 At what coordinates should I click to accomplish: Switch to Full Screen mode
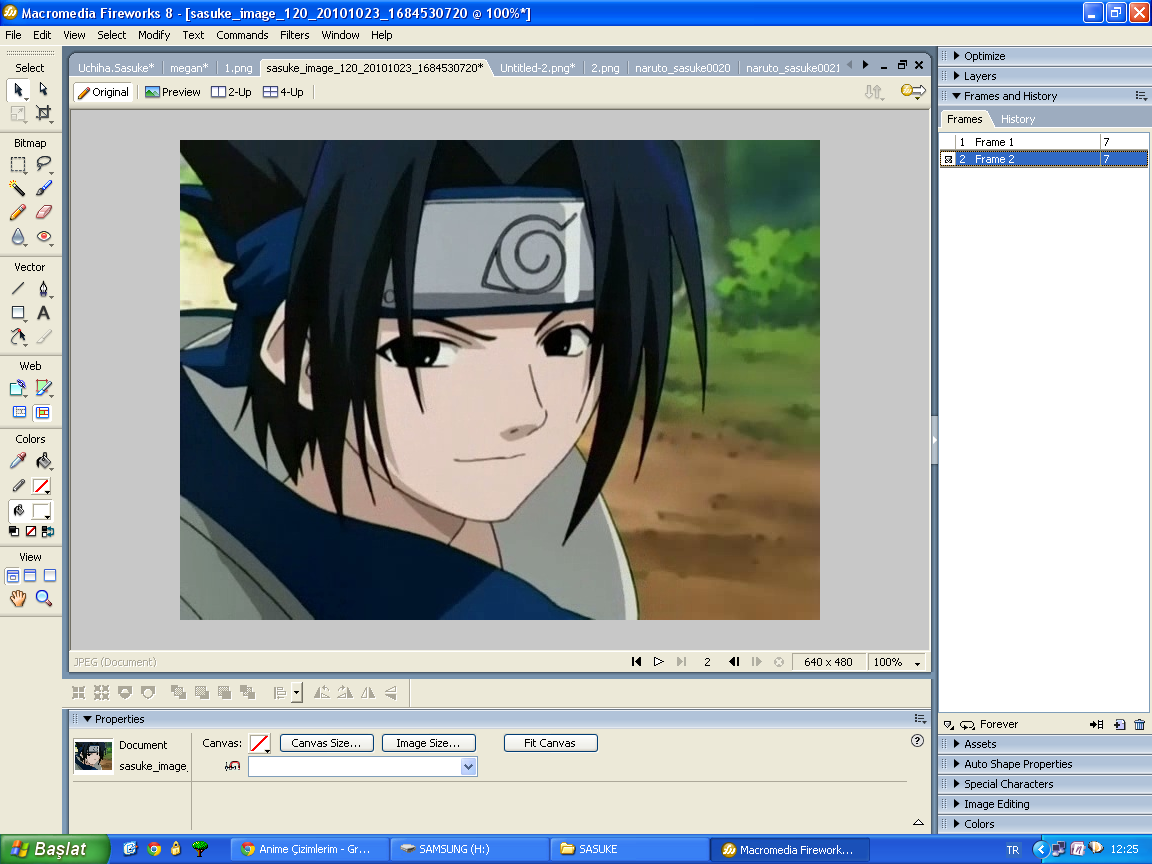pos(50,575)
